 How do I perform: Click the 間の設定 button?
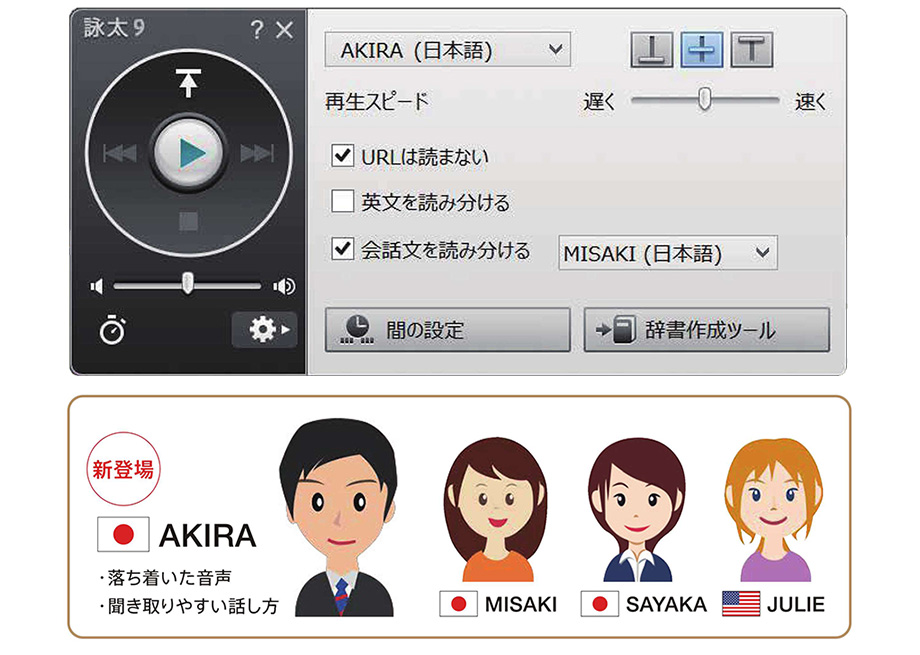point(447,330)
